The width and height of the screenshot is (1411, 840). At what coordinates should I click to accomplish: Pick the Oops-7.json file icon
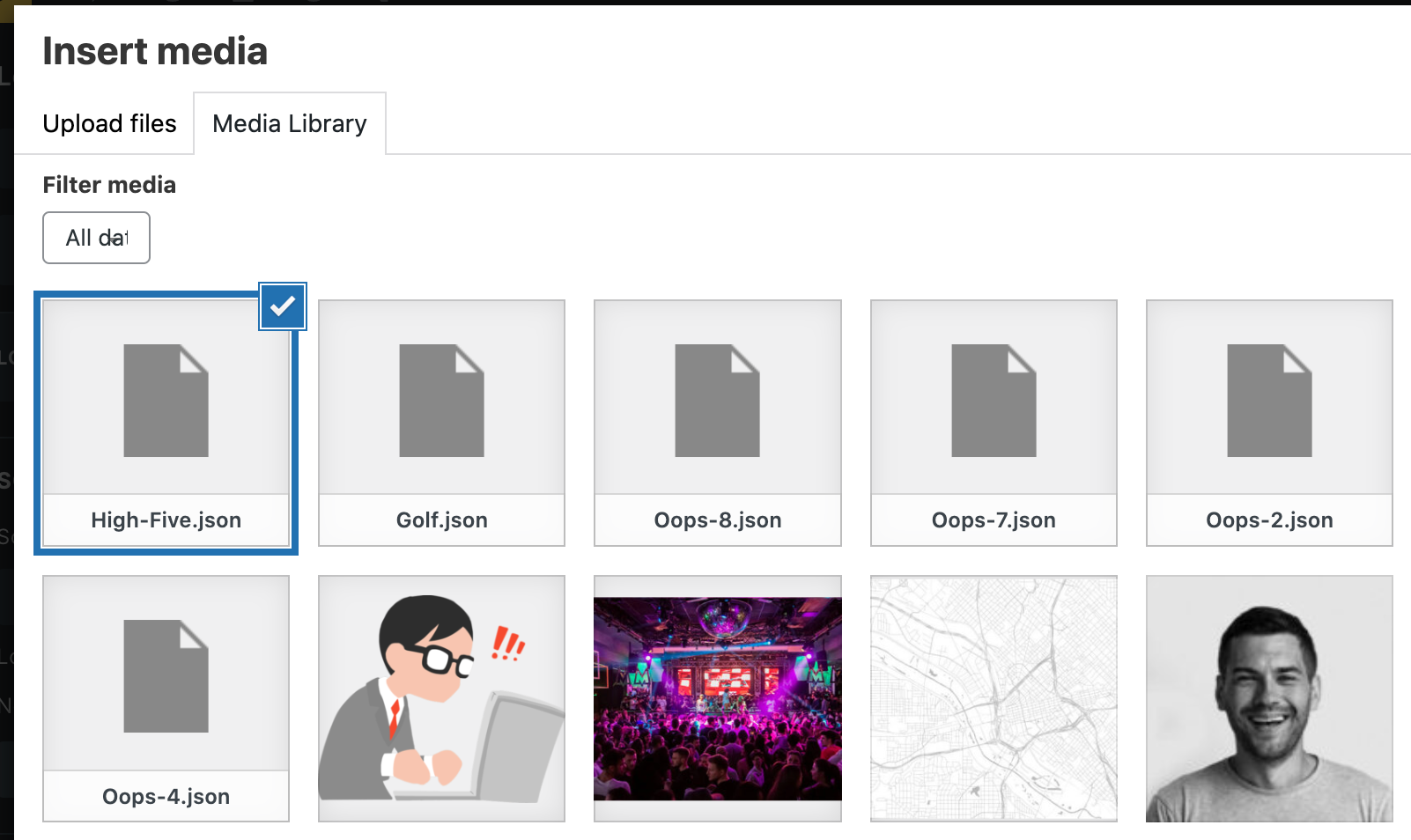994,400
